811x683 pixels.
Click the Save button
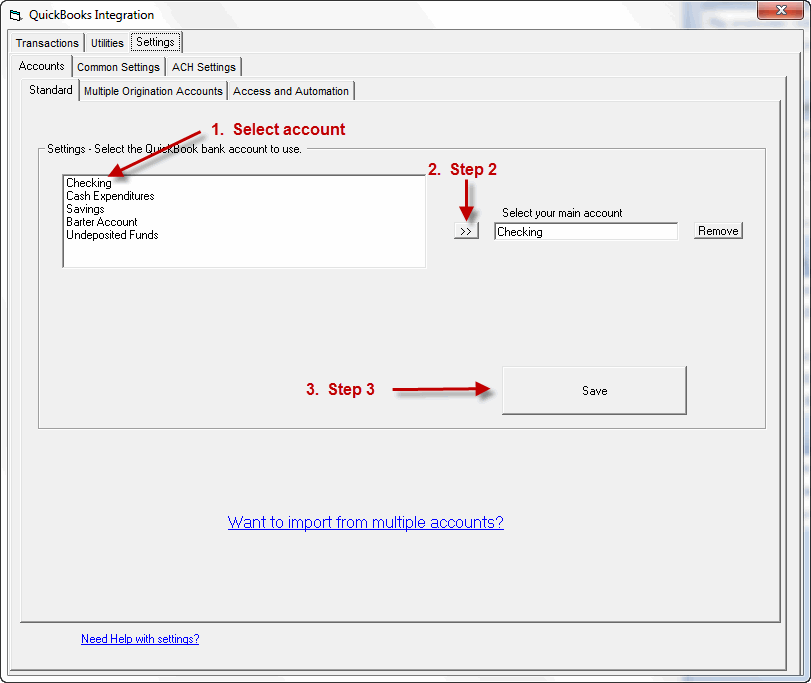coord(594,390)
